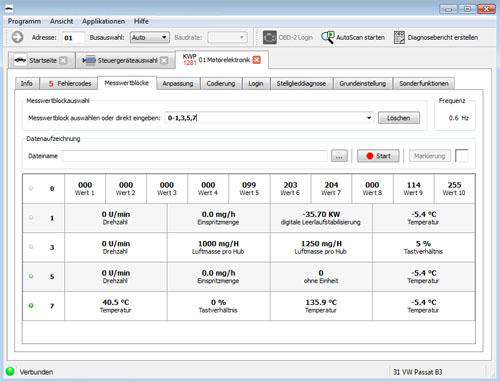Open the Ansicht menu
The image size is (500, 382).
[61, 21]
